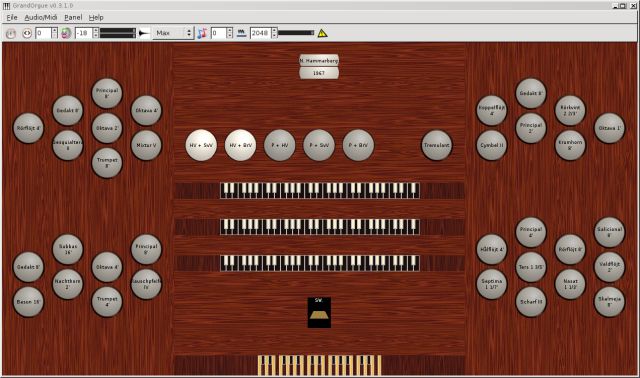640x378 pixels.
Task: Open the Max release length dropdown
Action: pyautogui.click(x=173, y=33)
